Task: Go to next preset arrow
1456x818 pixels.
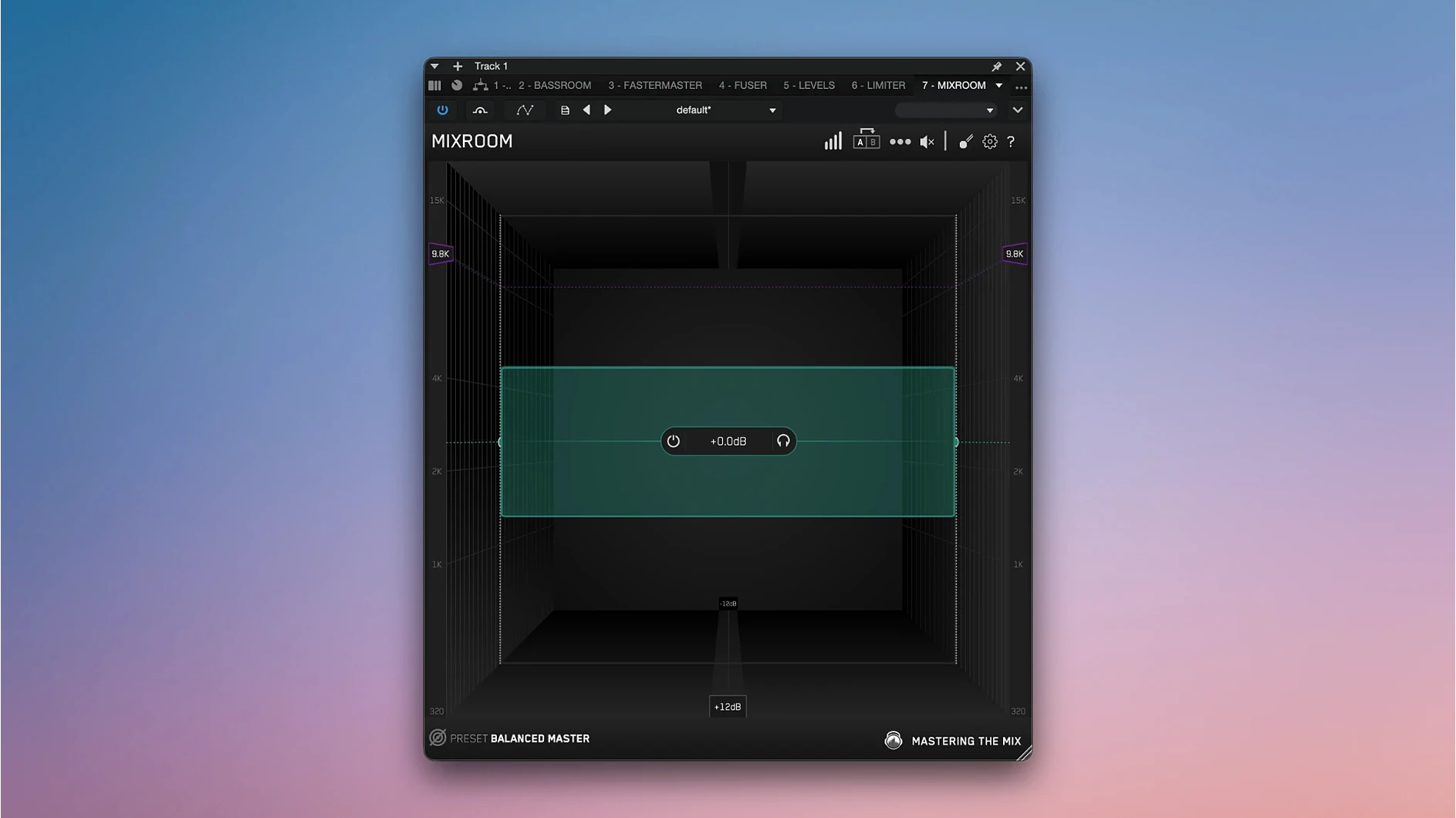Action: coord(607,110)
